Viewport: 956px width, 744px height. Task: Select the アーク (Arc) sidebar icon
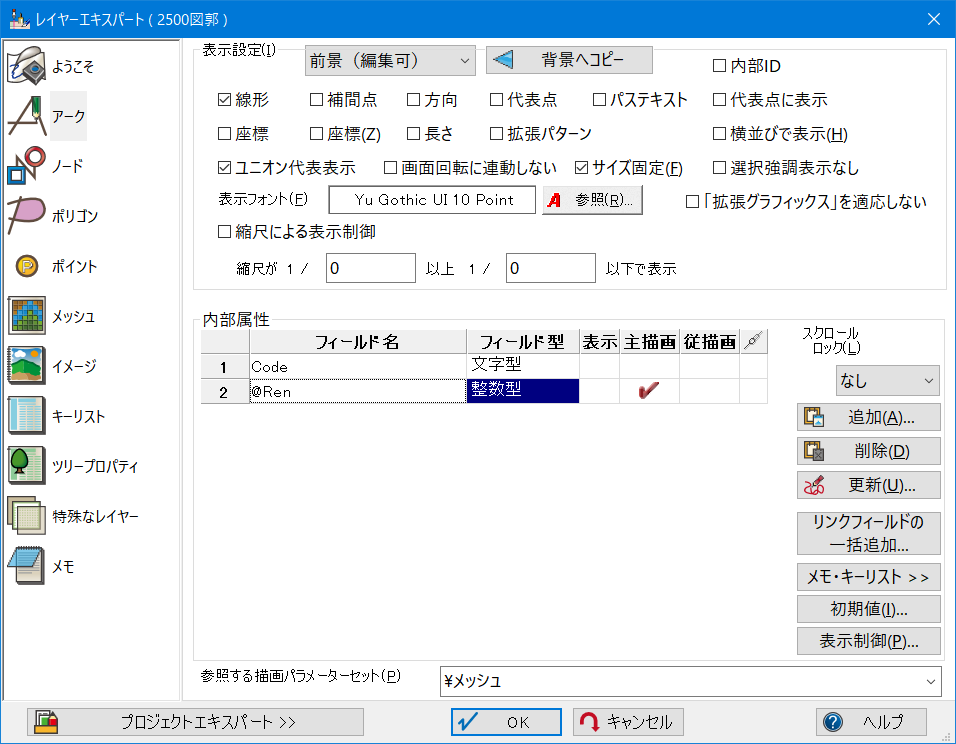click(x=26, y=116)
